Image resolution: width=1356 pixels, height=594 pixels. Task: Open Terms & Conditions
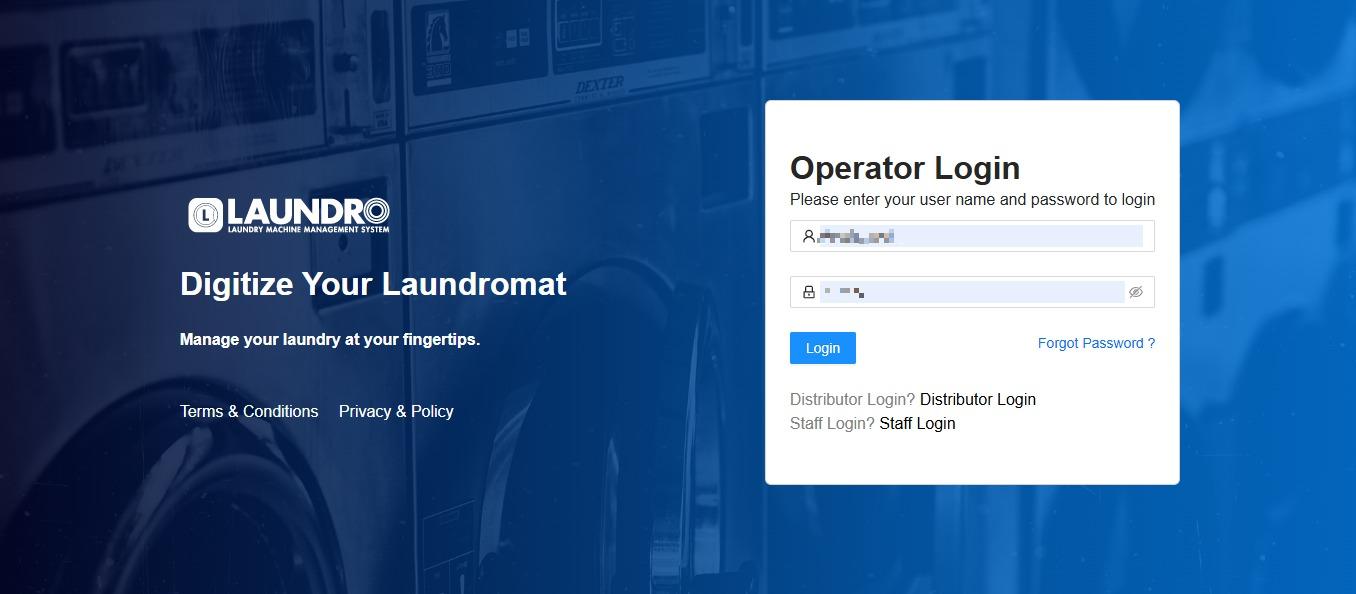249,411
